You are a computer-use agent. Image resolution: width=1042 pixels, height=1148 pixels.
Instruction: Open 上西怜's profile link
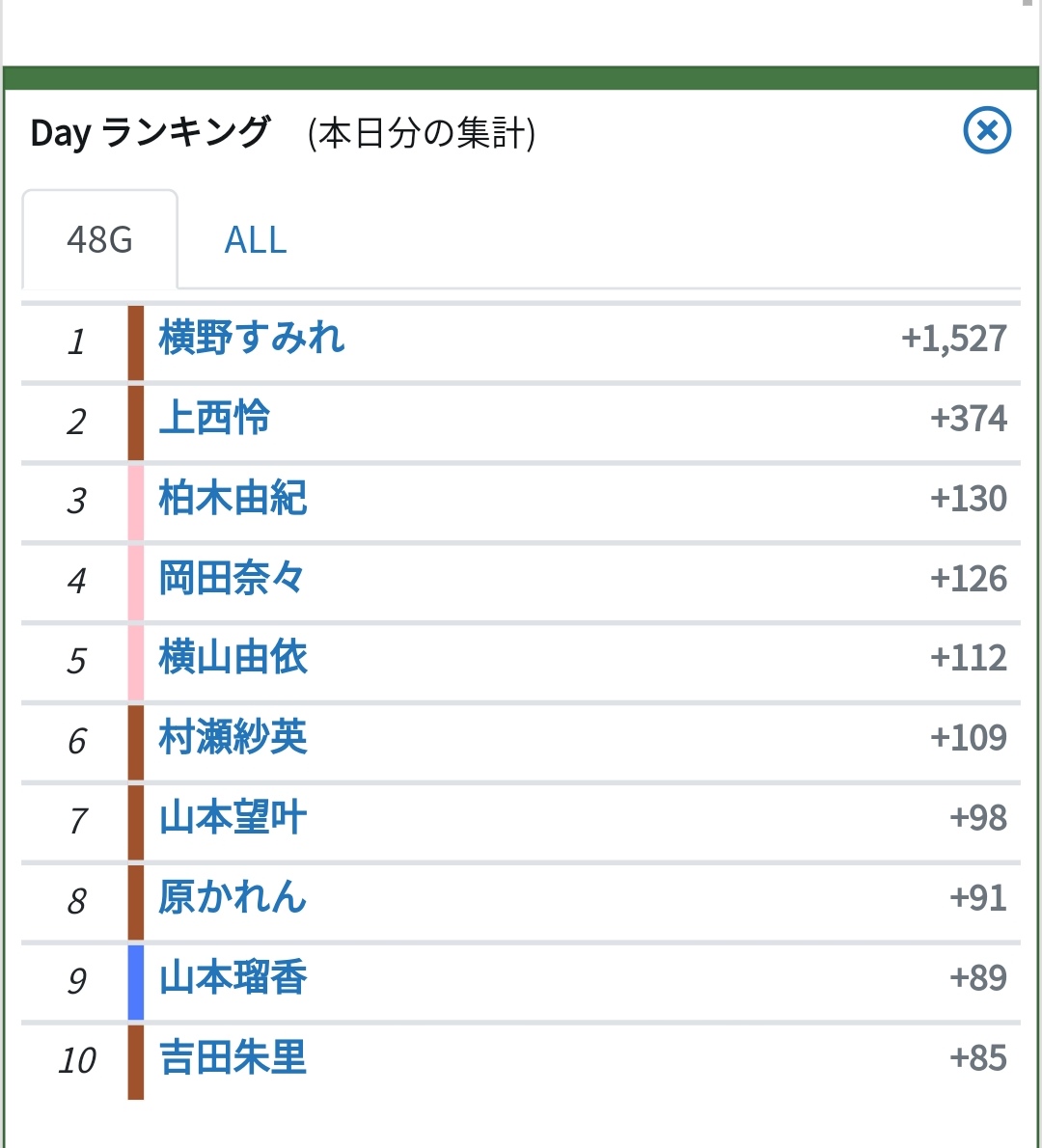point(214,419)
